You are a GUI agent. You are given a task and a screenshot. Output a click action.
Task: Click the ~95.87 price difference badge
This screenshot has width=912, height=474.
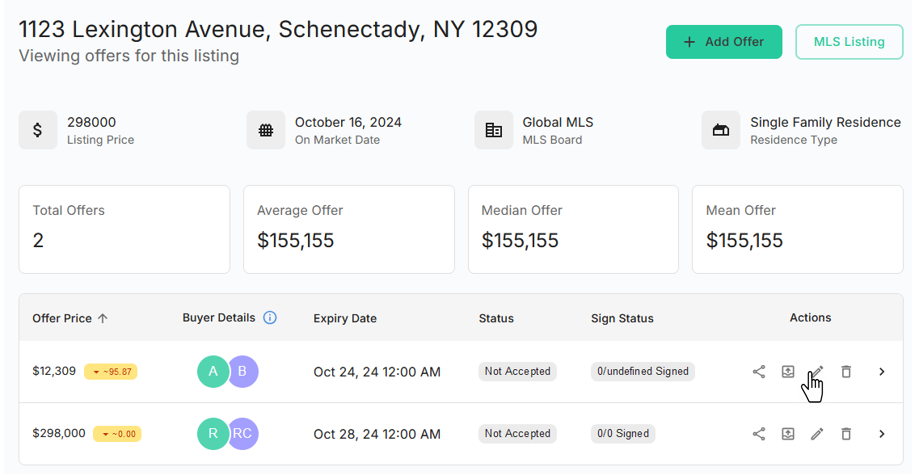111,372
